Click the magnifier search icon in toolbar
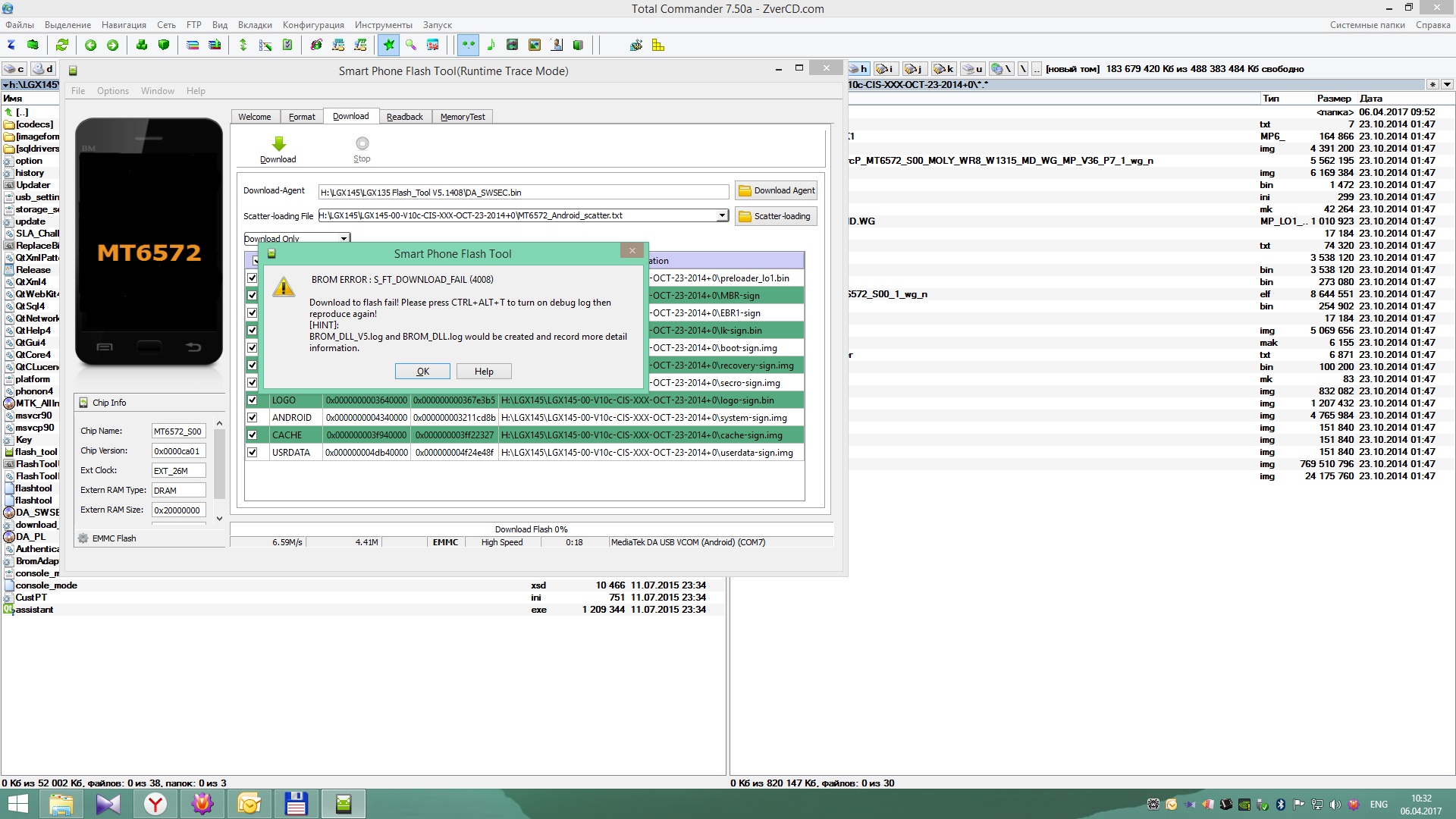Image resolution: width=1456 pixels, height=819 pixels. coord(411,45)
